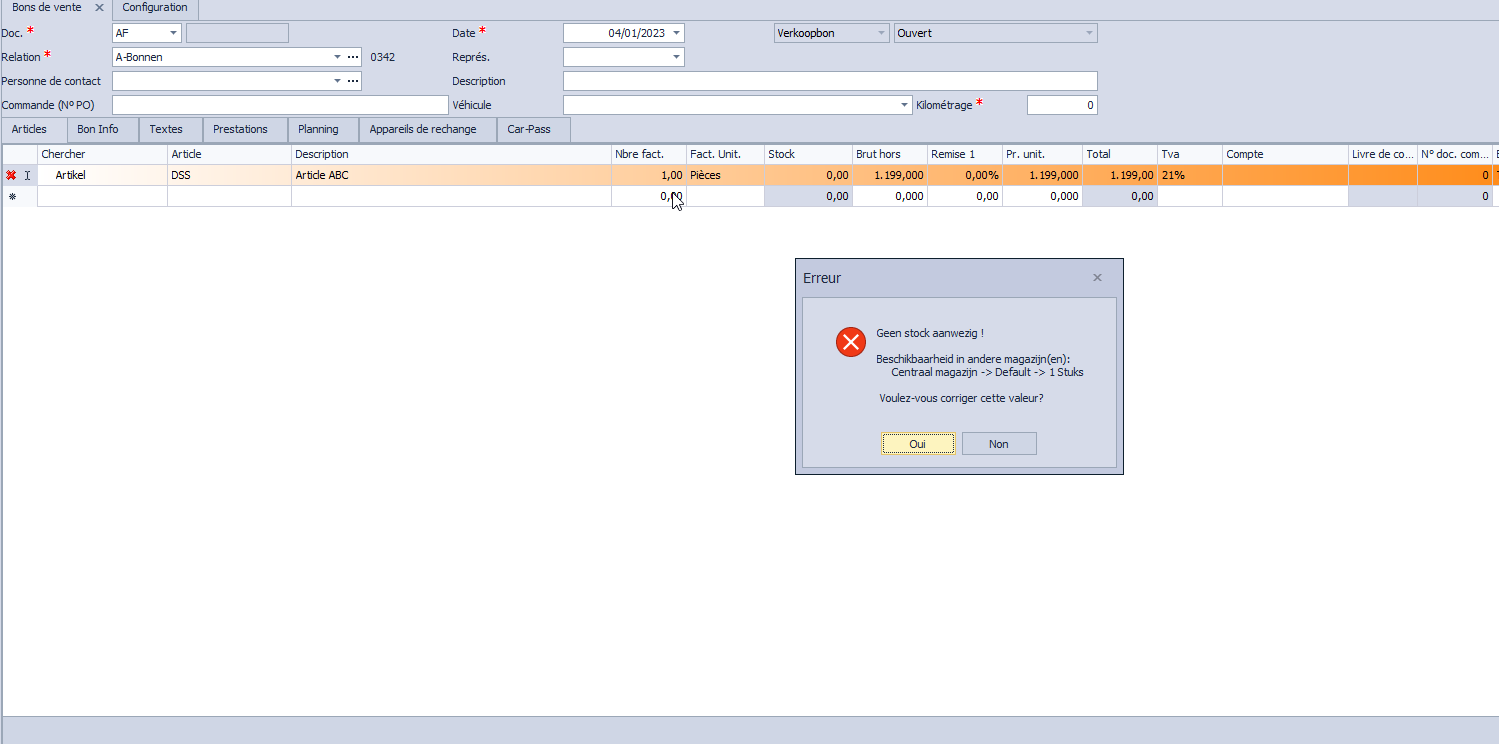The height and width of the screenshot is (744, 1499).
Task: Expand the Représ. dropdown
Action: 676,57
